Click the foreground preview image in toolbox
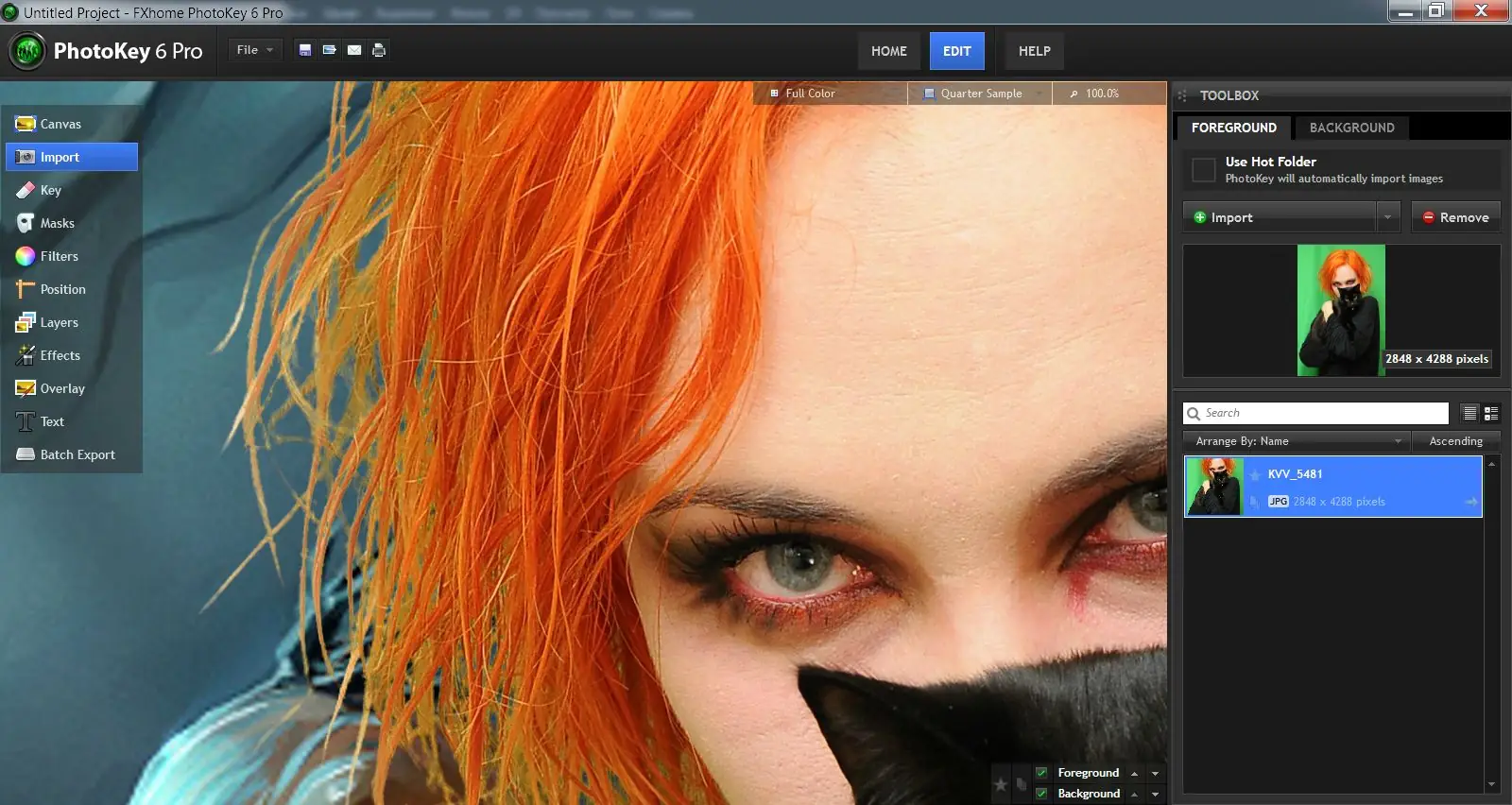This screenshot has width=1512, height=805. pos(1341,311)
